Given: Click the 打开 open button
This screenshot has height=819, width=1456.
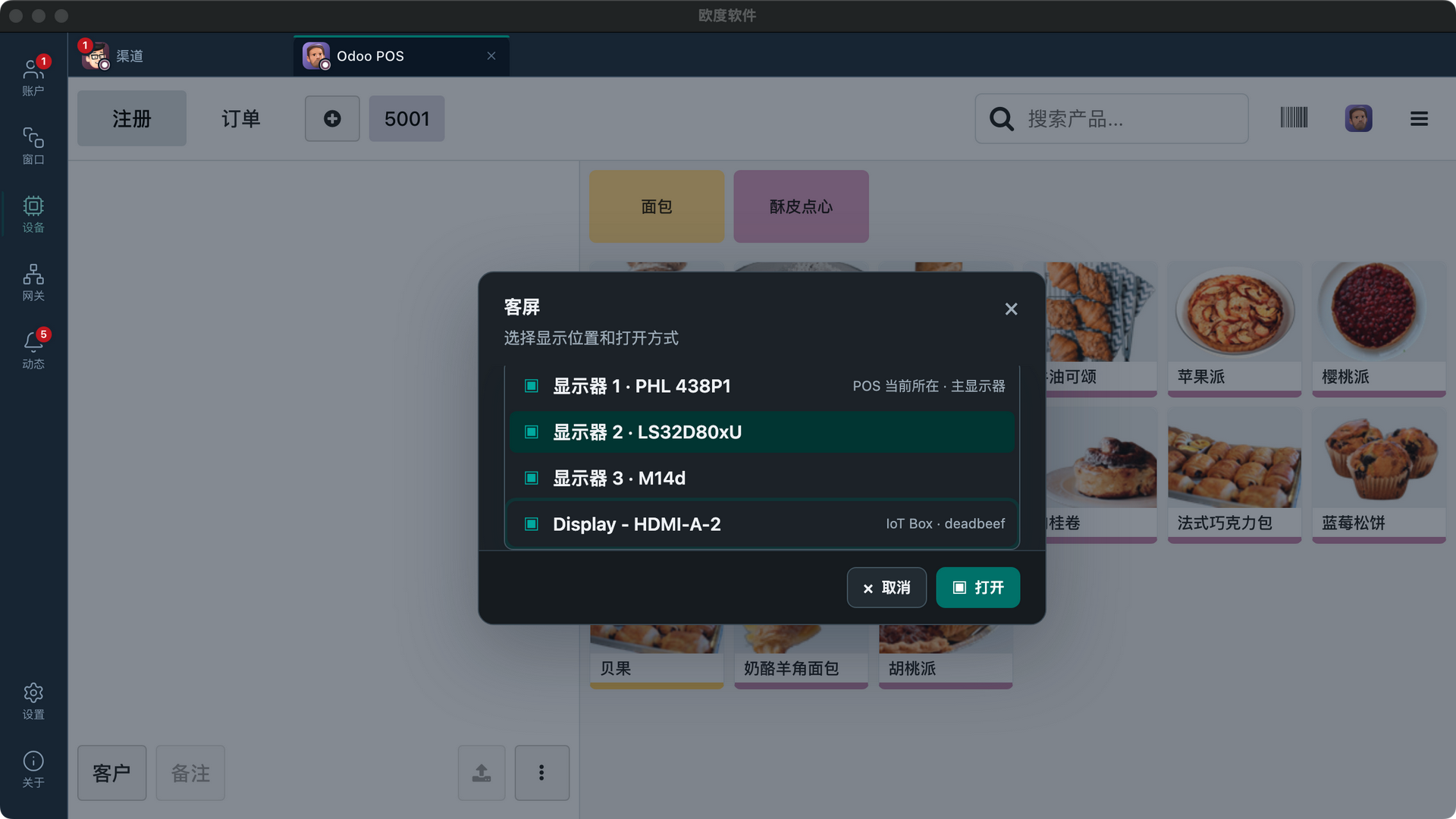Looking at the screenshot, I should click(x=978, y=588).
